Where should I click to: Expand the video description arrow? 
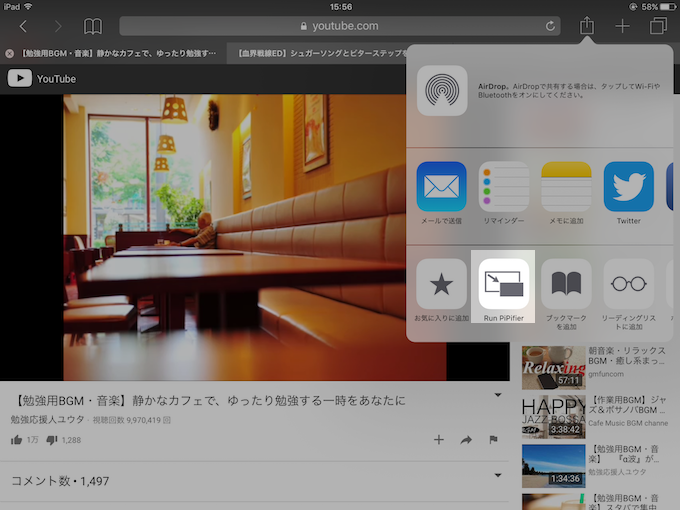coord(498,395)
